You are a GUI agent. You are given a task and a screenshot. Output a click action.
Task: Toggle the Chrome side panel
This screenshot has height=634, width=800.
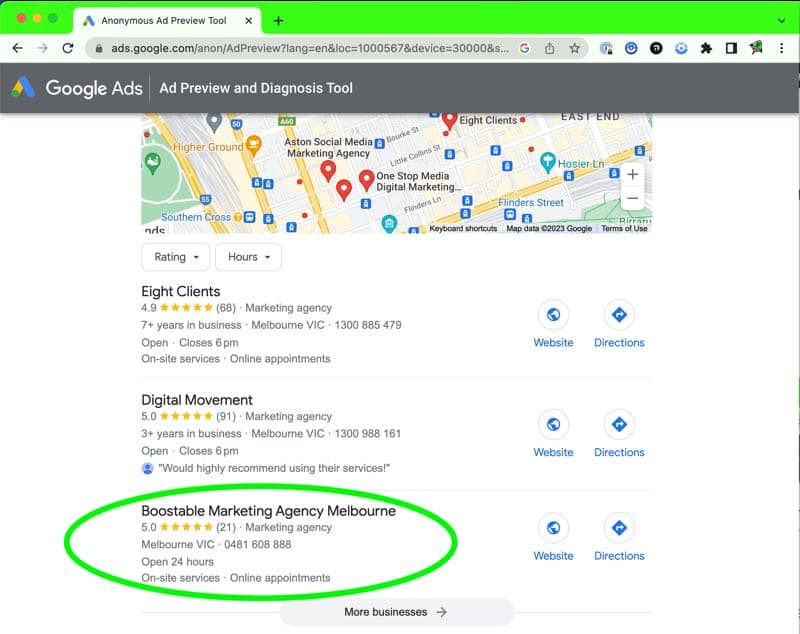pos(731,48)
